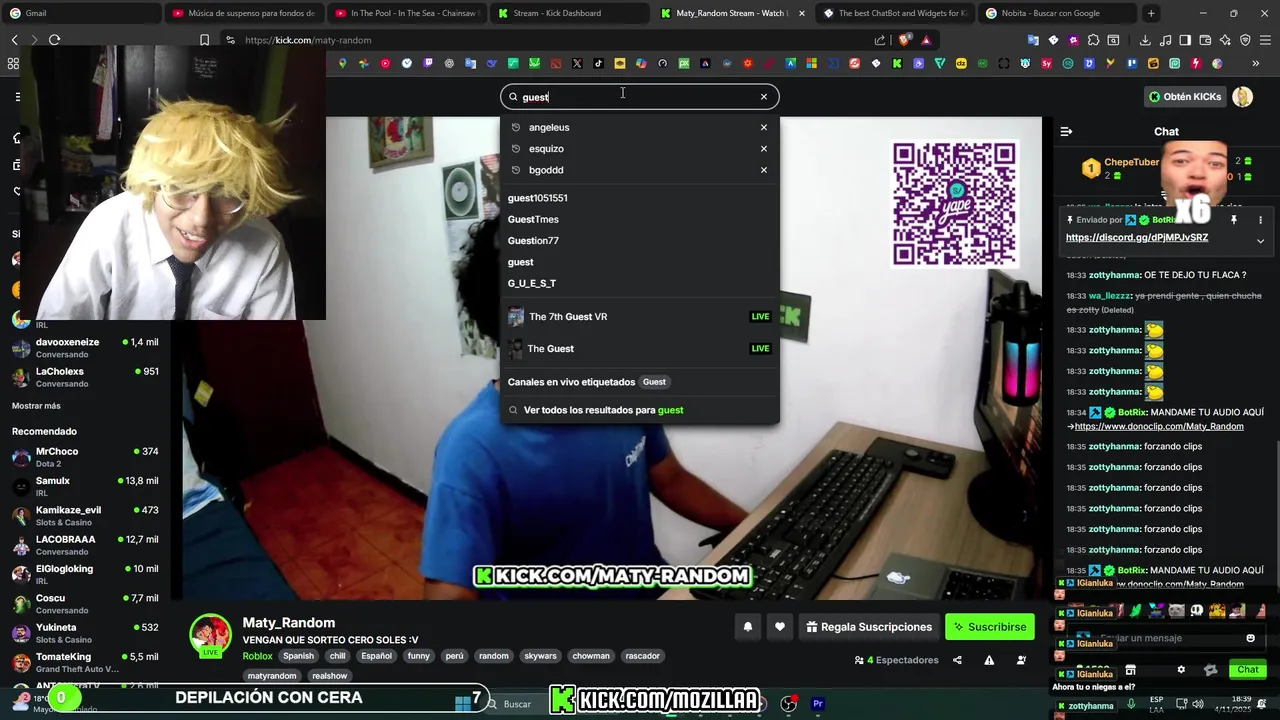The height and width of the screenshot is (720, 1280).
Task: Open chat settings gear
Action: pyautogui.click(x=1181, y=670)
